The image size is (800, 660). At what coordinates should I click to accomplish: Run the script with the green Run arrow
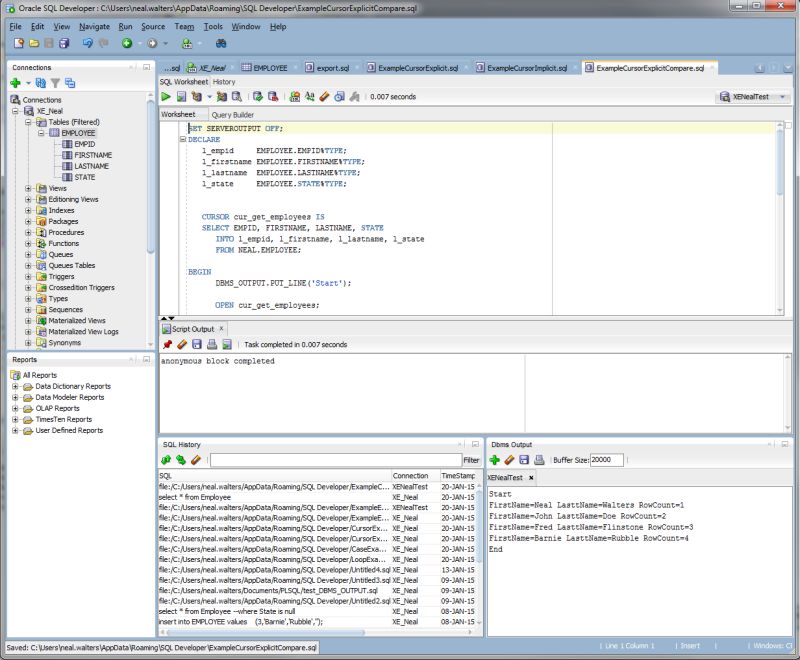coord(166,95)
